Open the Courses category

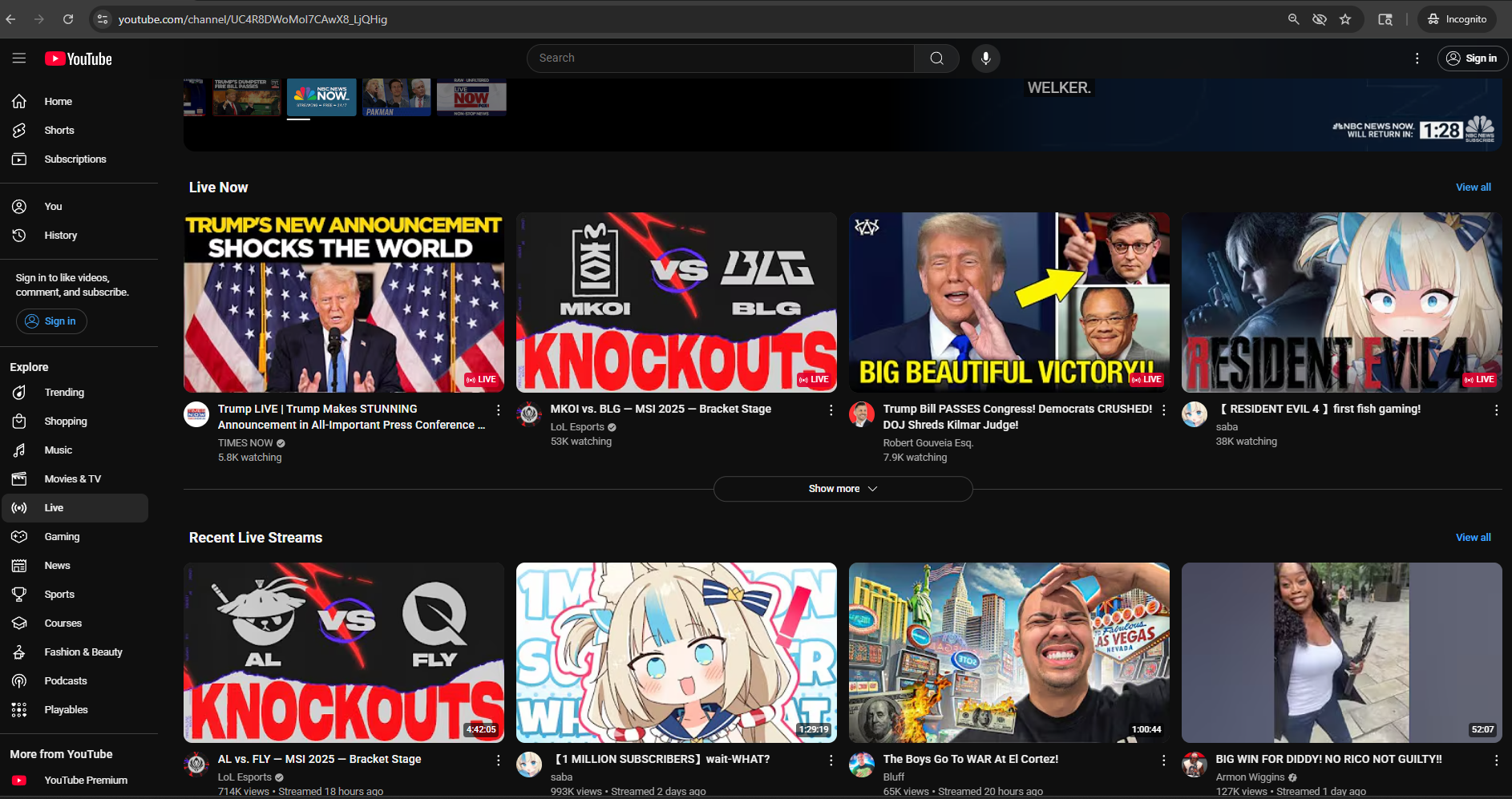click(x=75, y=623)
